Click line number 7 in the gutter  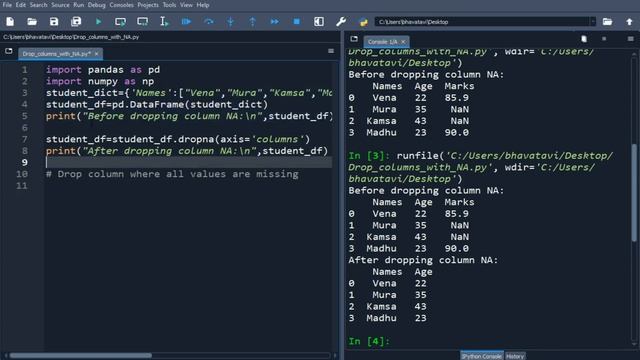(x=24, y=139)
